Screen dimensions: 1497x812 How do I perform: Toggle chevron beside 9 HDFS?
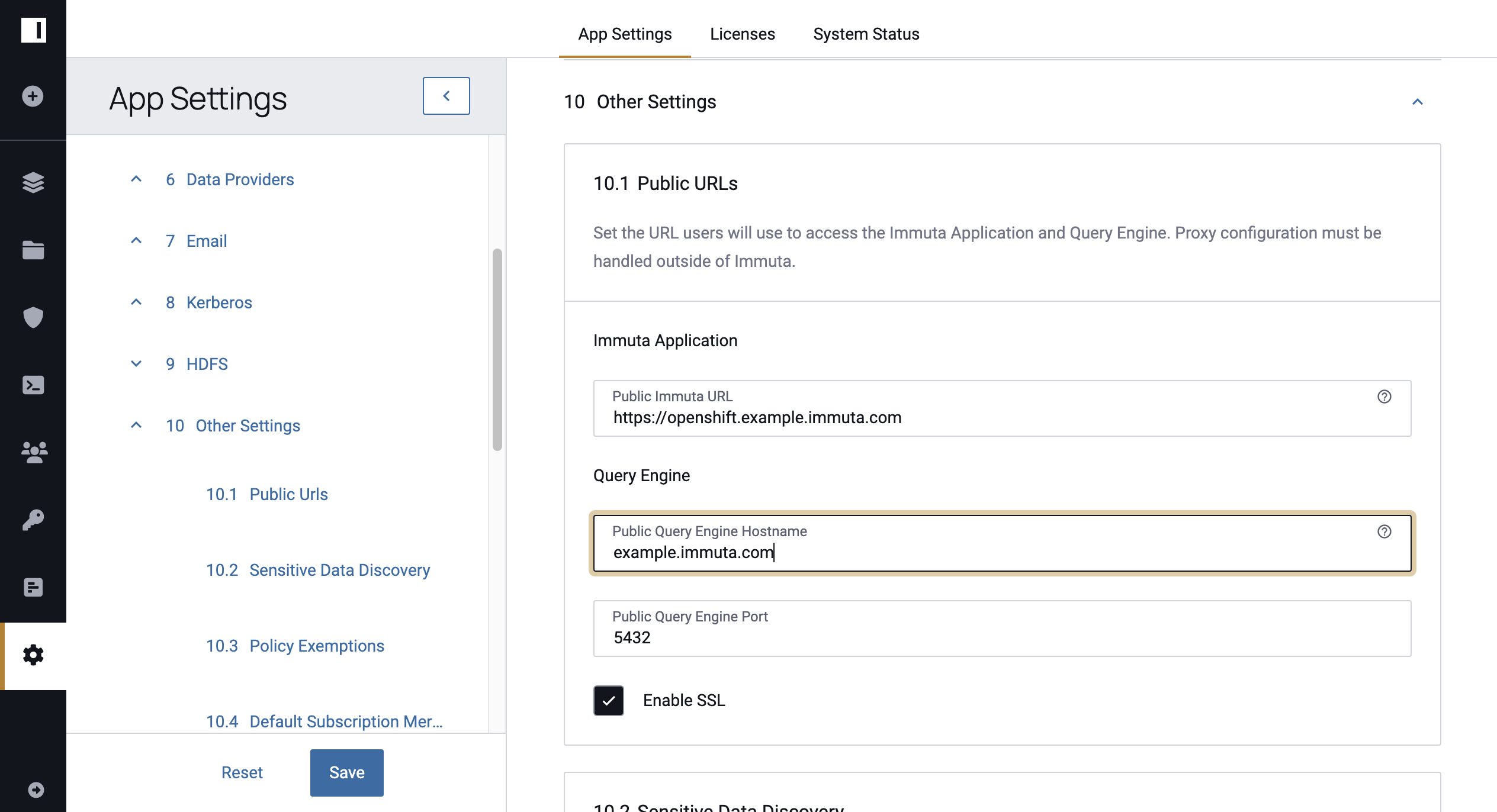click(x=136, y=363)
